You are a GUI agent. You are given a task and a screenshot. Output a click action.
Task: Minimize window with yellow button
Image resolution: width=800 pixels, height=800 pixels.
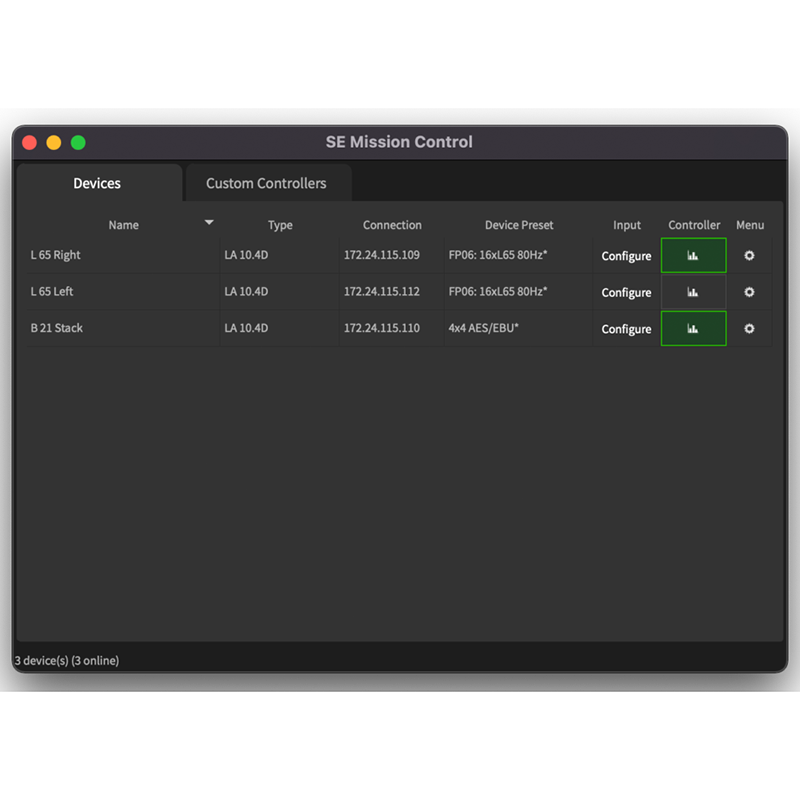tap(54, 143)
